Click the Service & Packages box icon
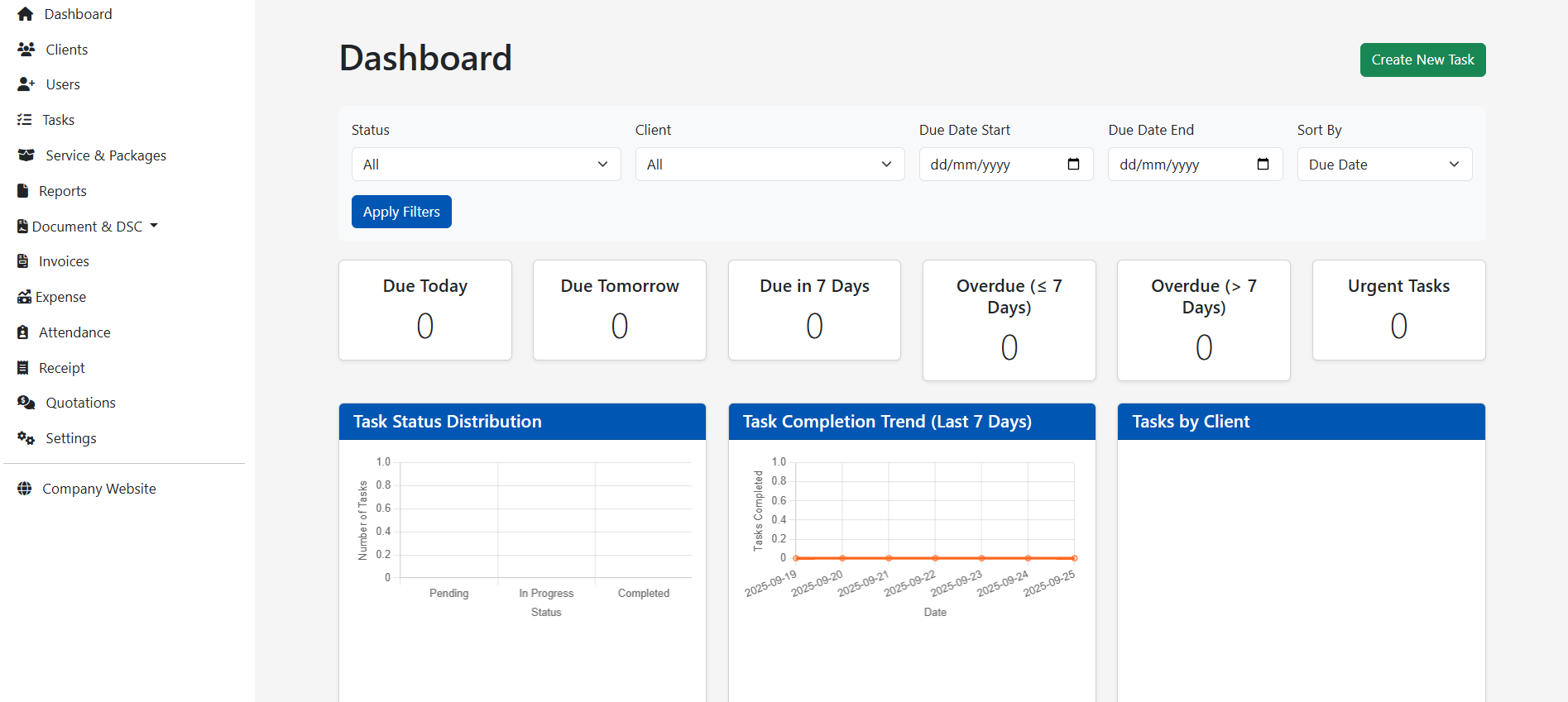Viewport: 1568px width, 702px height. point(26,155)
